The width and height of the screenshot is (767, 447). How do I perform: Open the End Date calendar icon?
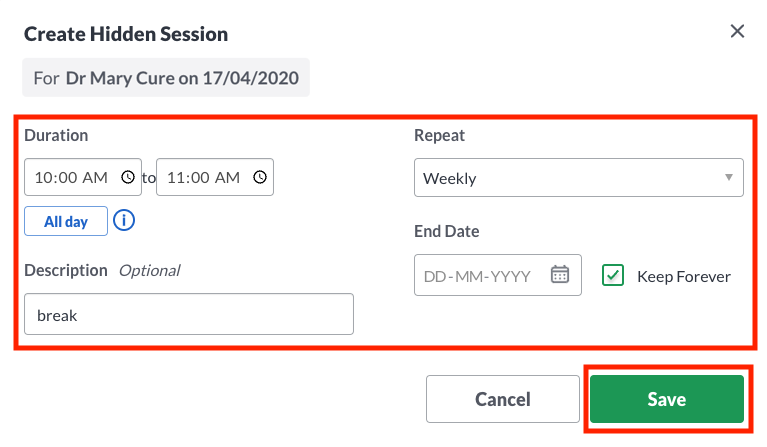[560, 274]
